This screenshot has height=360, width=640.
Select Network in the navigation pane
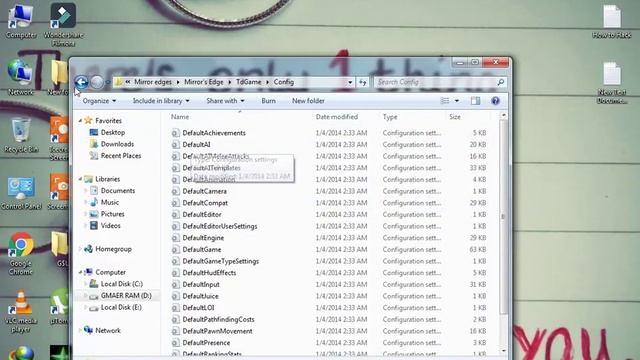click(108, 331)
